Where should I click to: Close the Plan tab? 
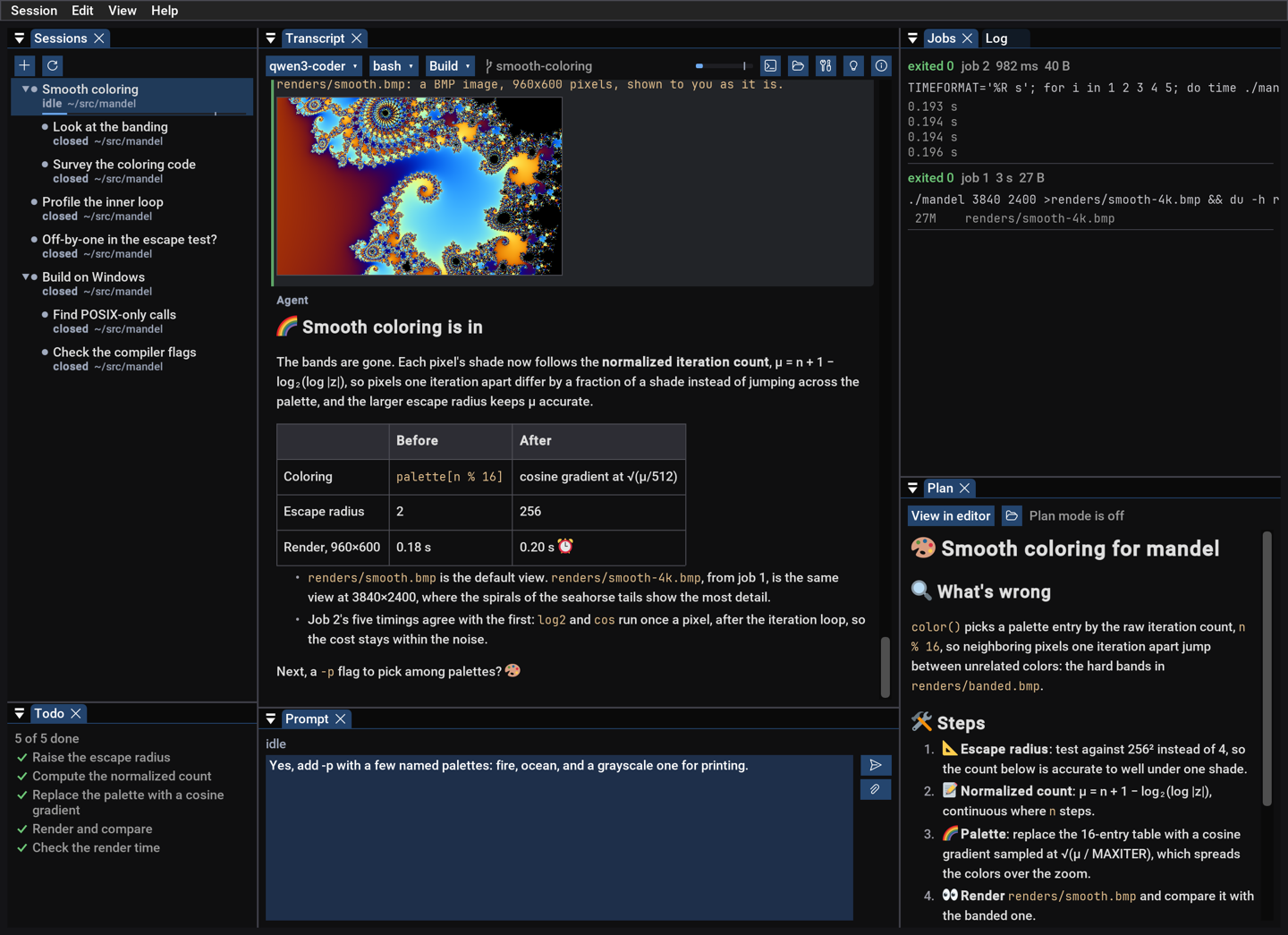[x=964, y=488]
